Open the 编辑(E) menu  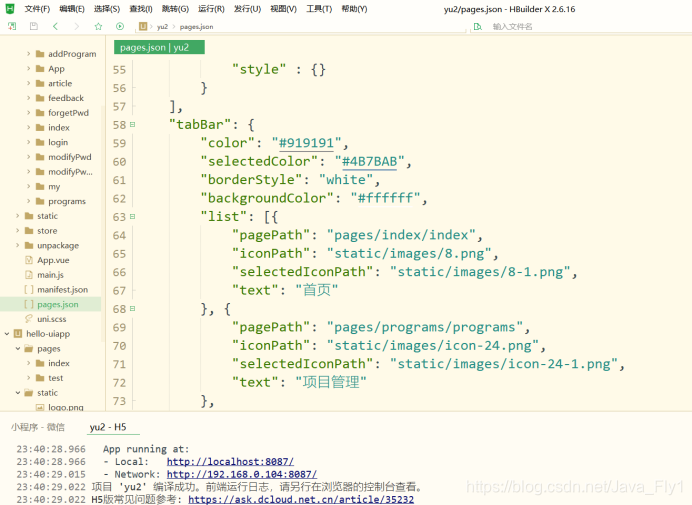point(71,9)
